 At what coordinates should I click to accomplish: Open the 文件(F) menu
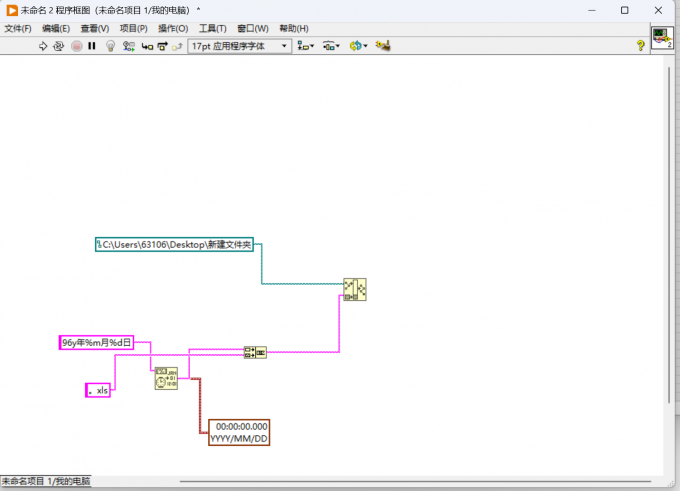click(18, 29)
